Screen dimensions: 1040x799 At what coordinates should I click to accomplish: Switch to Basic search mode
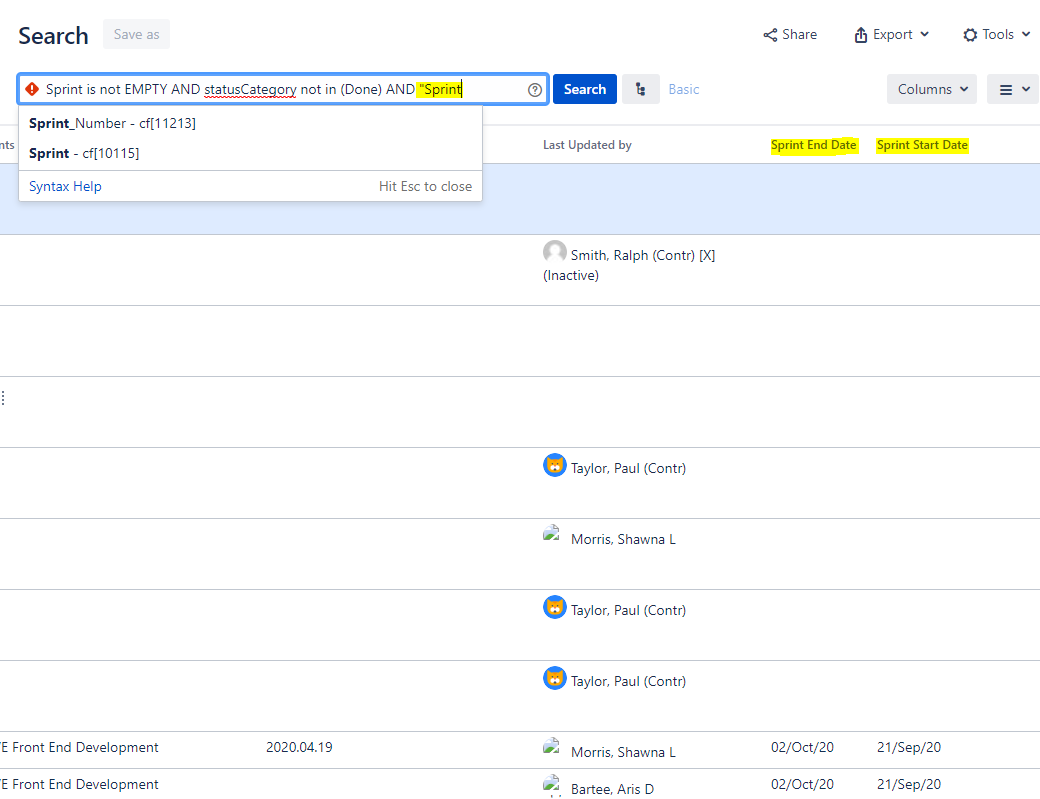[684, 89]
